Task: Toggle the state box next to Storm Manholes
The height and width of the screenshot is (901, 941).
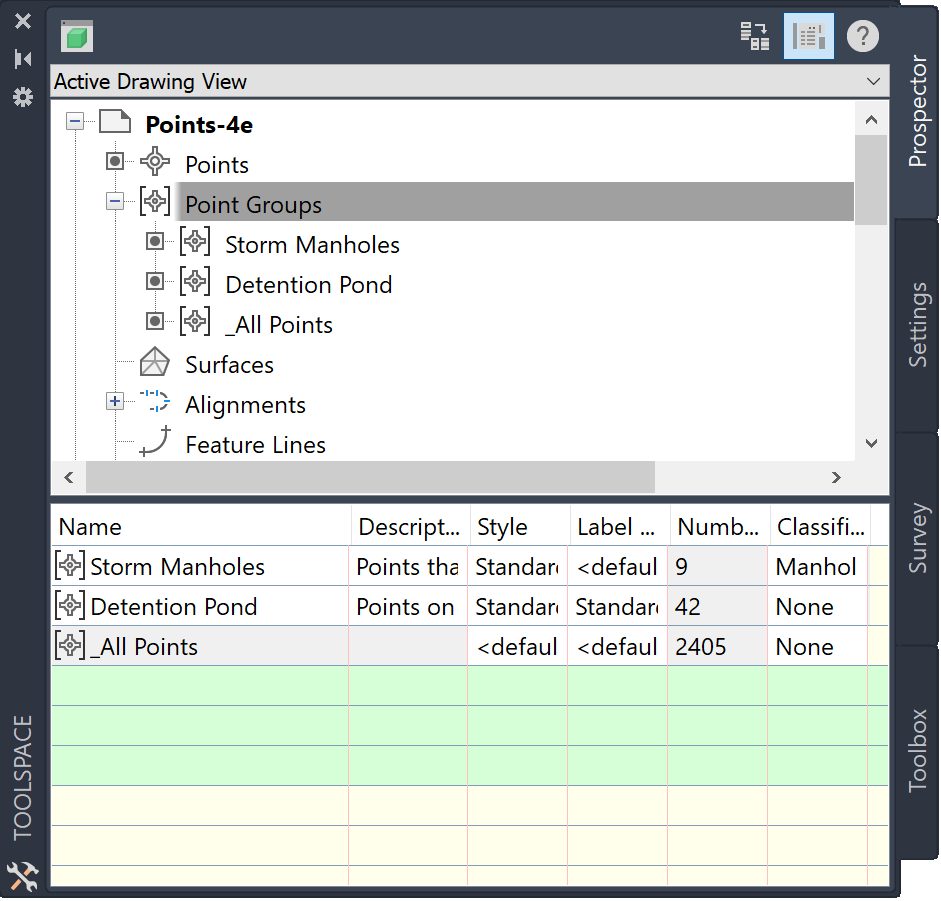Action: [154, 242]
